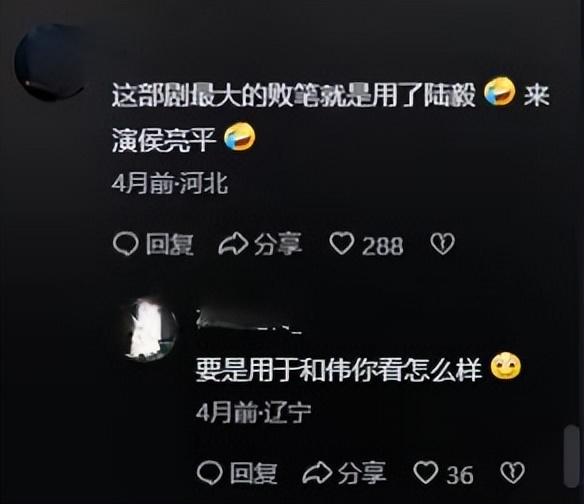Tap heart icon on the Liaoning reply
This screenshot has width=584, height=504.
click(426, 473)
